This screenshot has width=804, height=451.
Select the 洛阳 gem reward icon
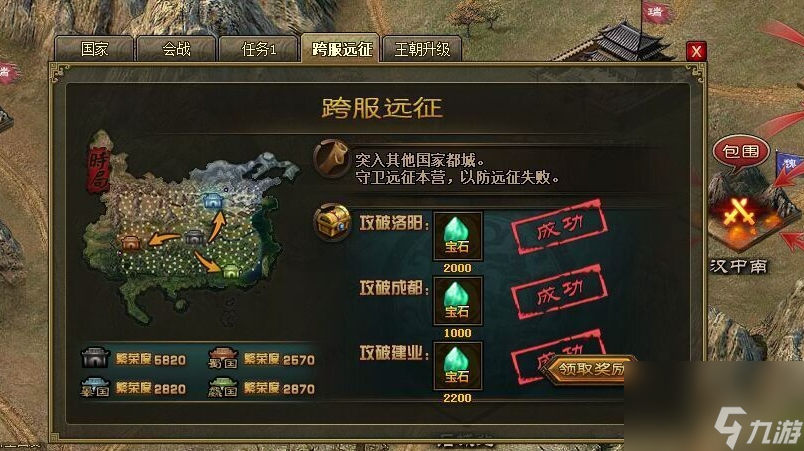pyautogui.click(x=457, y=236)
